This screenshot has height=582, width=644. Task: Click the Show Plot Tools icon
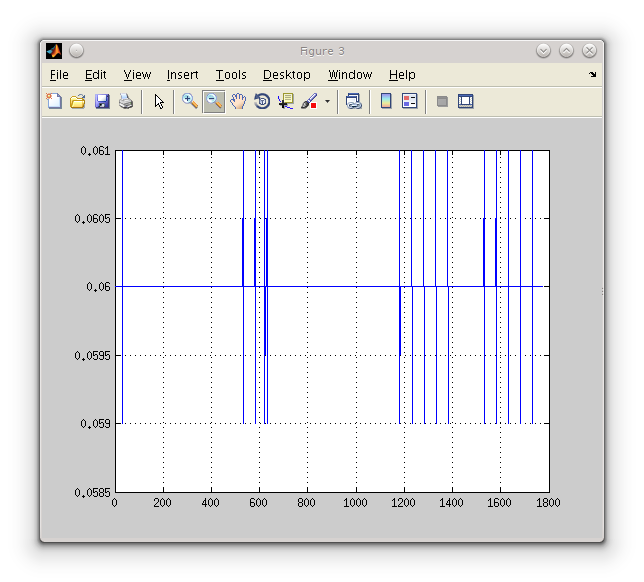(465, 101)
